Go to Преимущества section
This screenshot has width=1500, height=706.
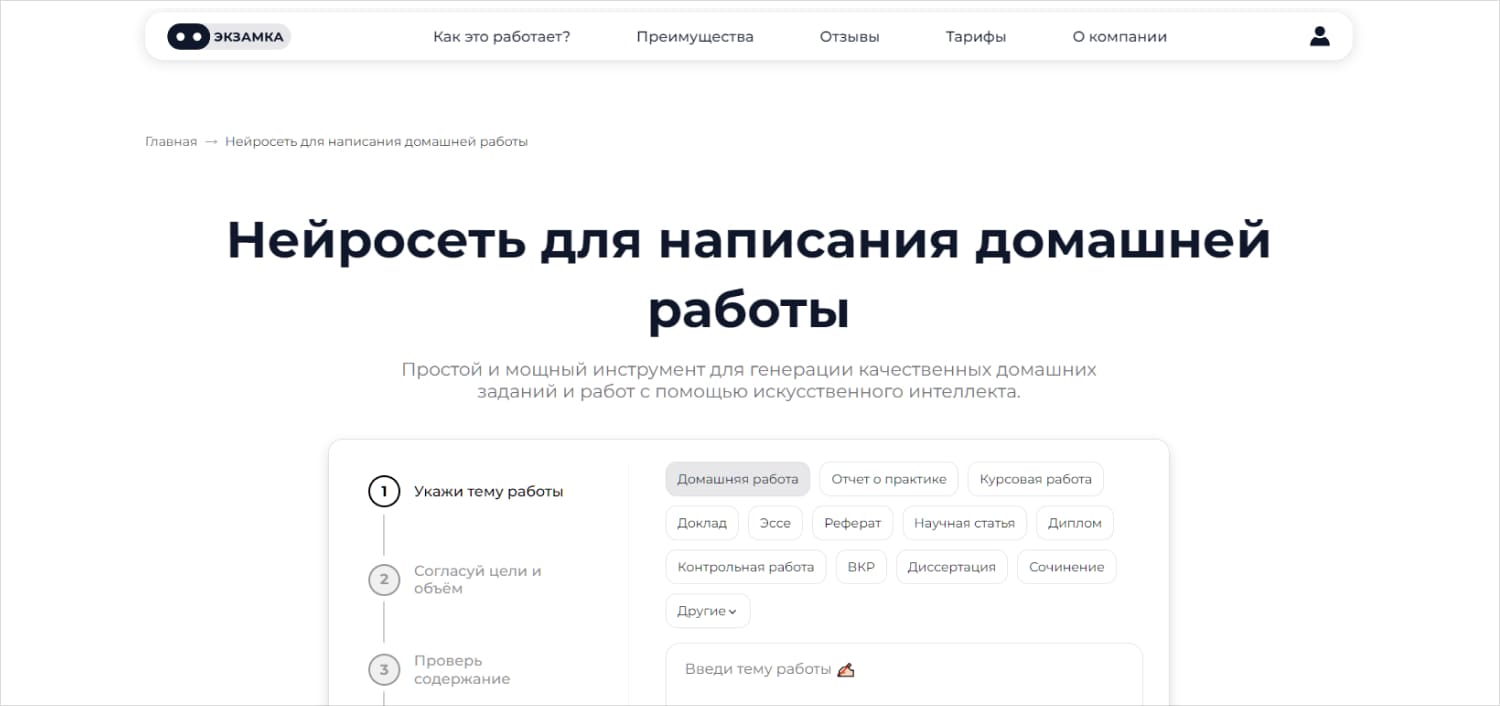click(x=695, y=37)
